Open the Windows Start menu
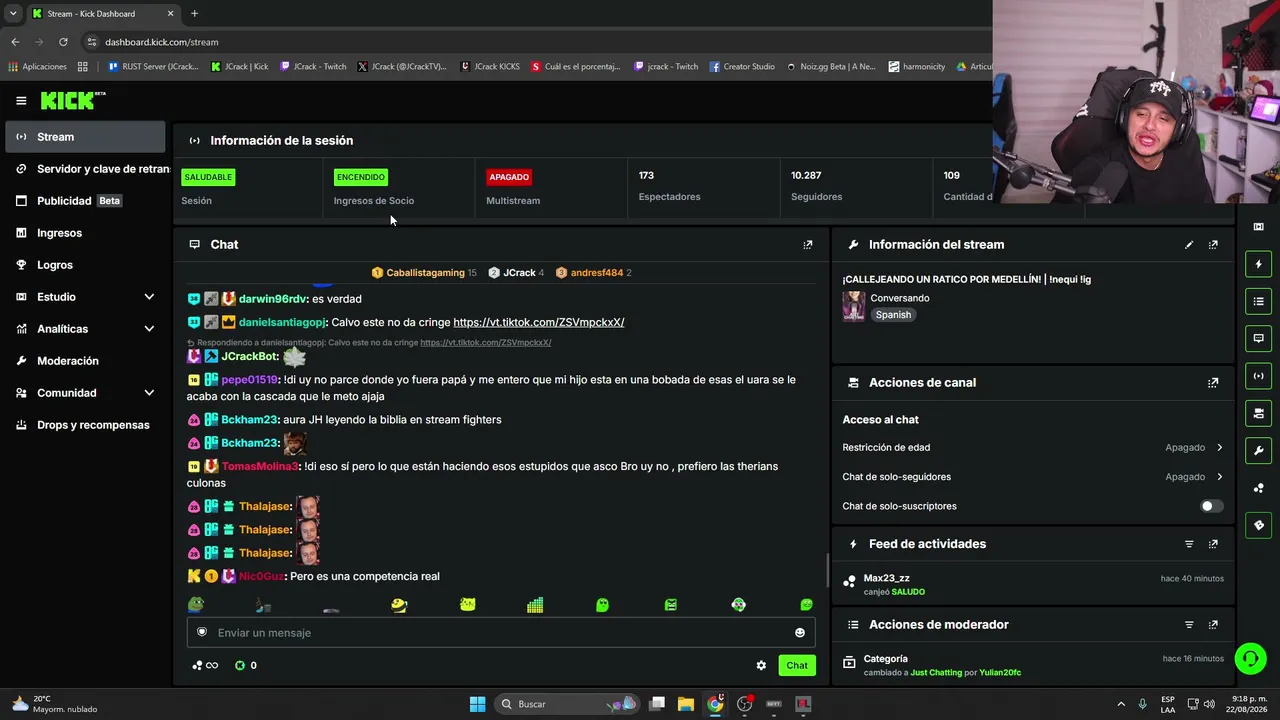Screen dimensions: 1280x720 477,704
